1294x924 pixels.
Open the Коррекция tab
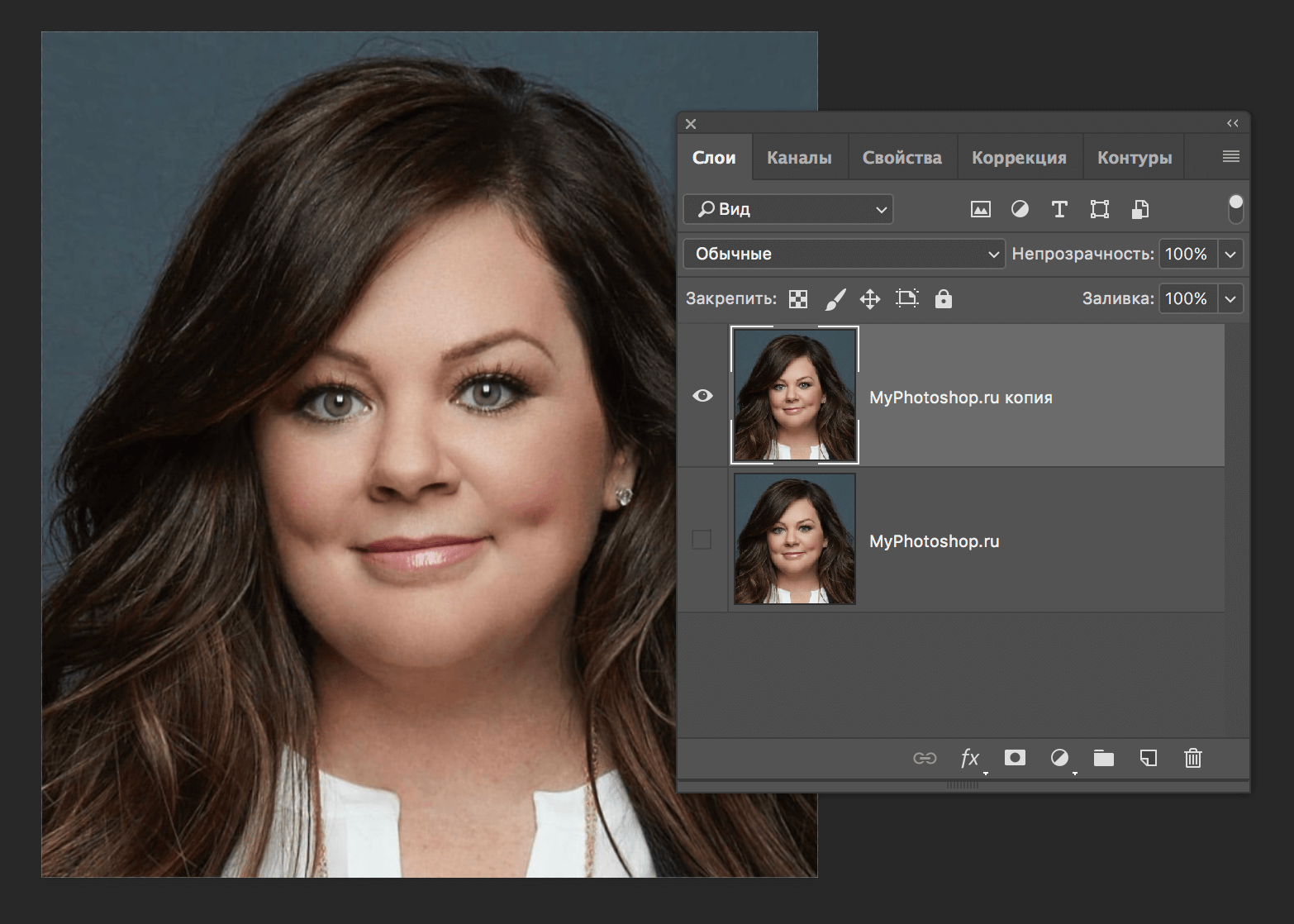tap(1019, 158)
